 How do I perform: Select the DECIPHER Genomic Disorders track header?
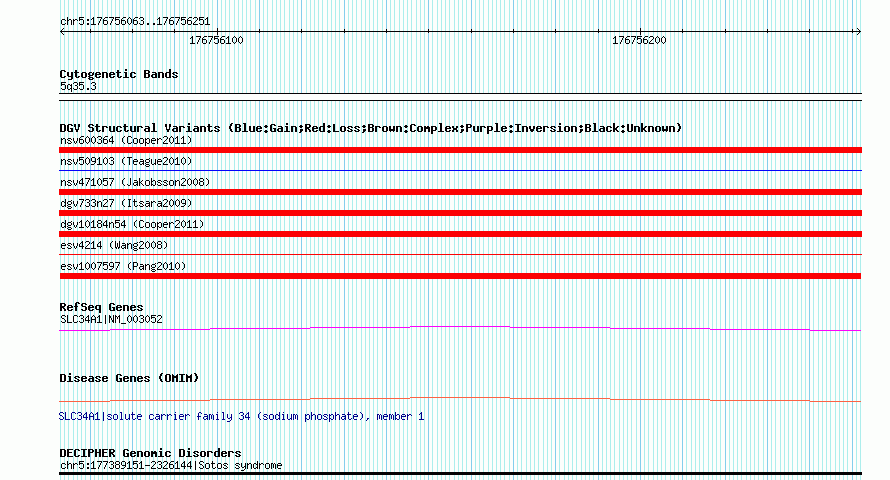click(150, 453)
